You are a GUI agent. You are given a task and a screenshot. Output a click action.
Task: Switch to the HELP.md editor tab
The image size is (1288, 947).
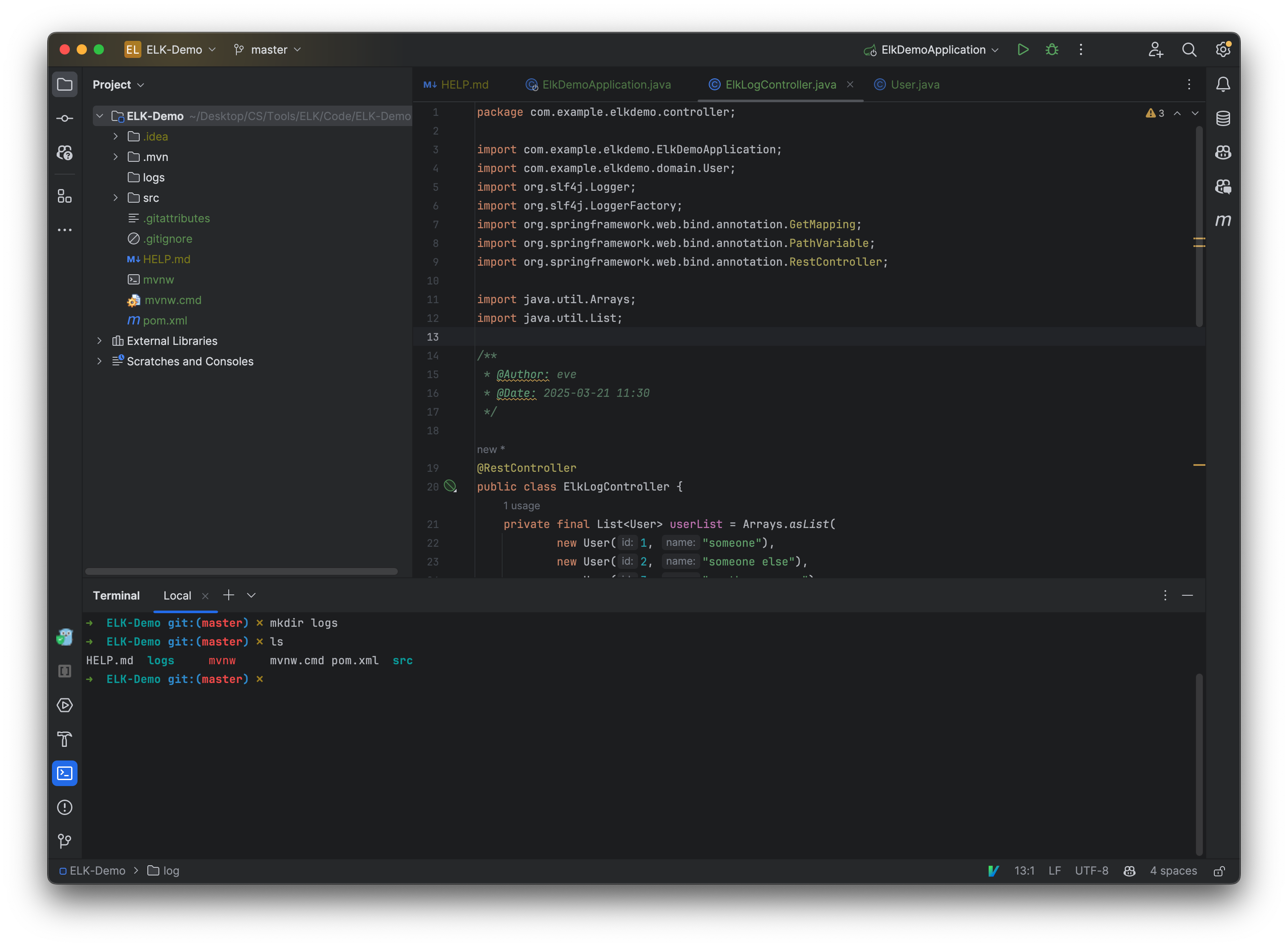[464, 84]
